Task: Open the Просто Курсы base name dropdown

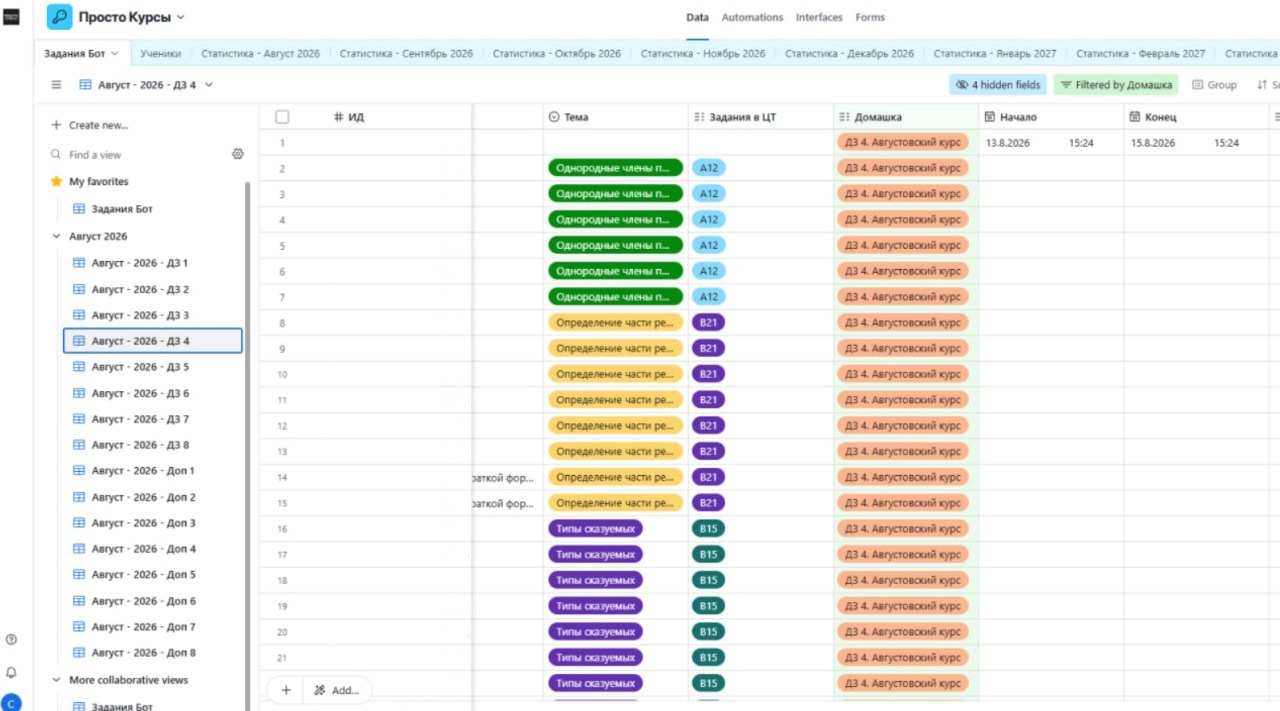Action: (132, 17)
